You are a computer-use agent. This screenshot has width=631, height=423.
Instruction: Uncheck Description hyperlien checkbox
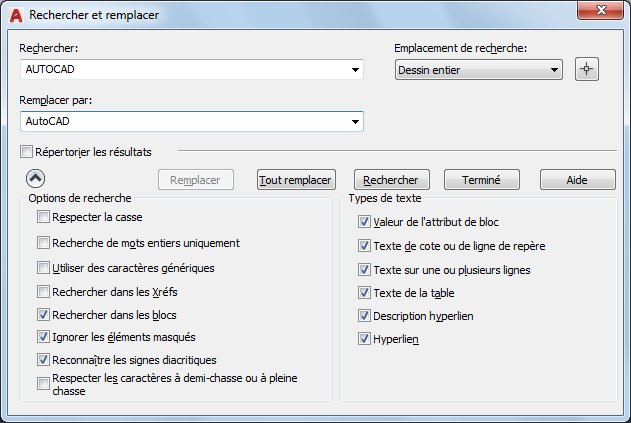364,316
